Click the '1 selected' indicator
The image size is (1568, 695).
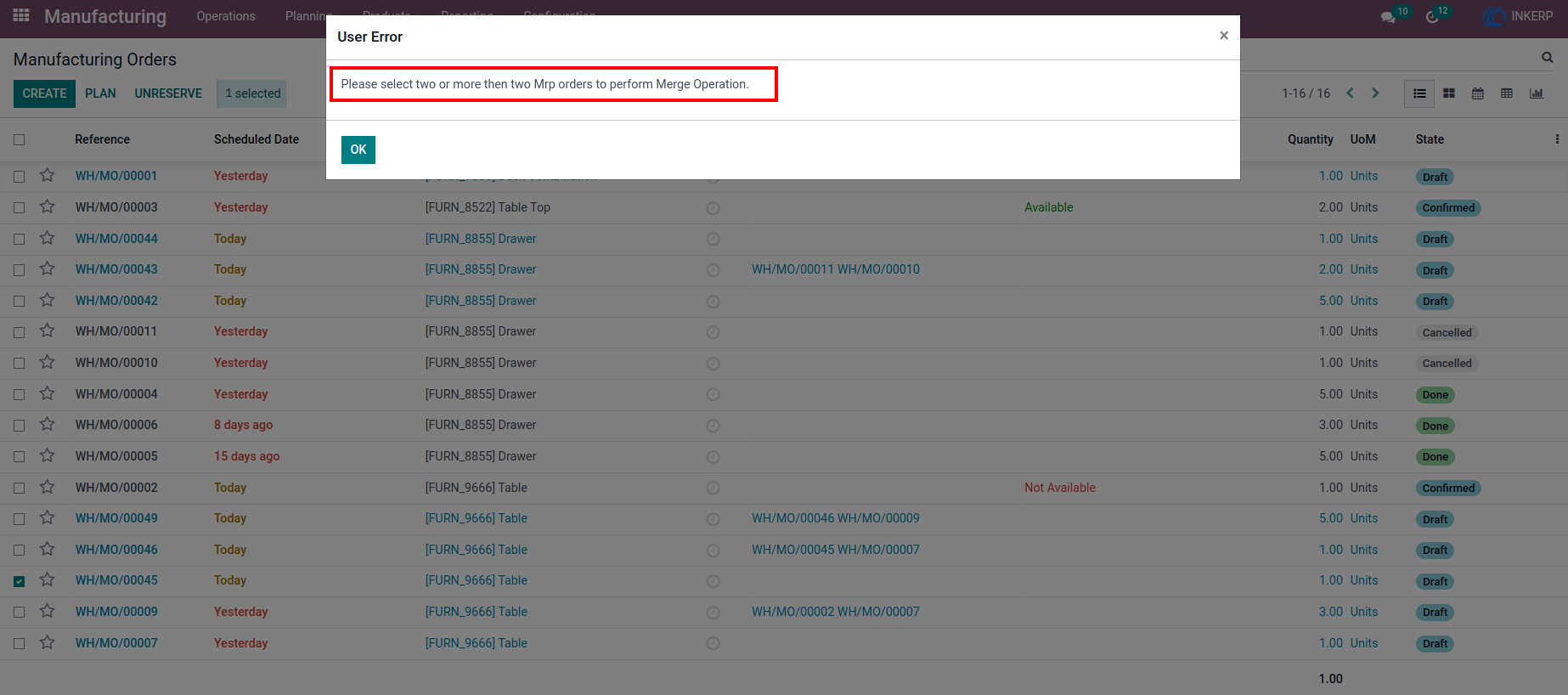coord(252,93)
